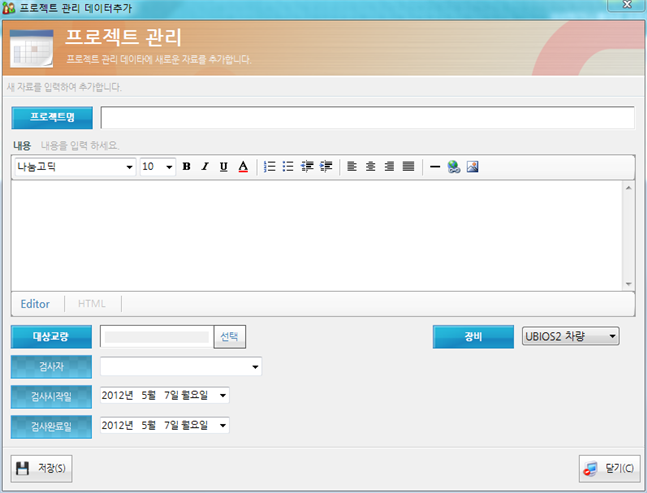
Task: Open the 검사완료일 date picker arrow
Action: pyautogui.click(x=223, y=425)
